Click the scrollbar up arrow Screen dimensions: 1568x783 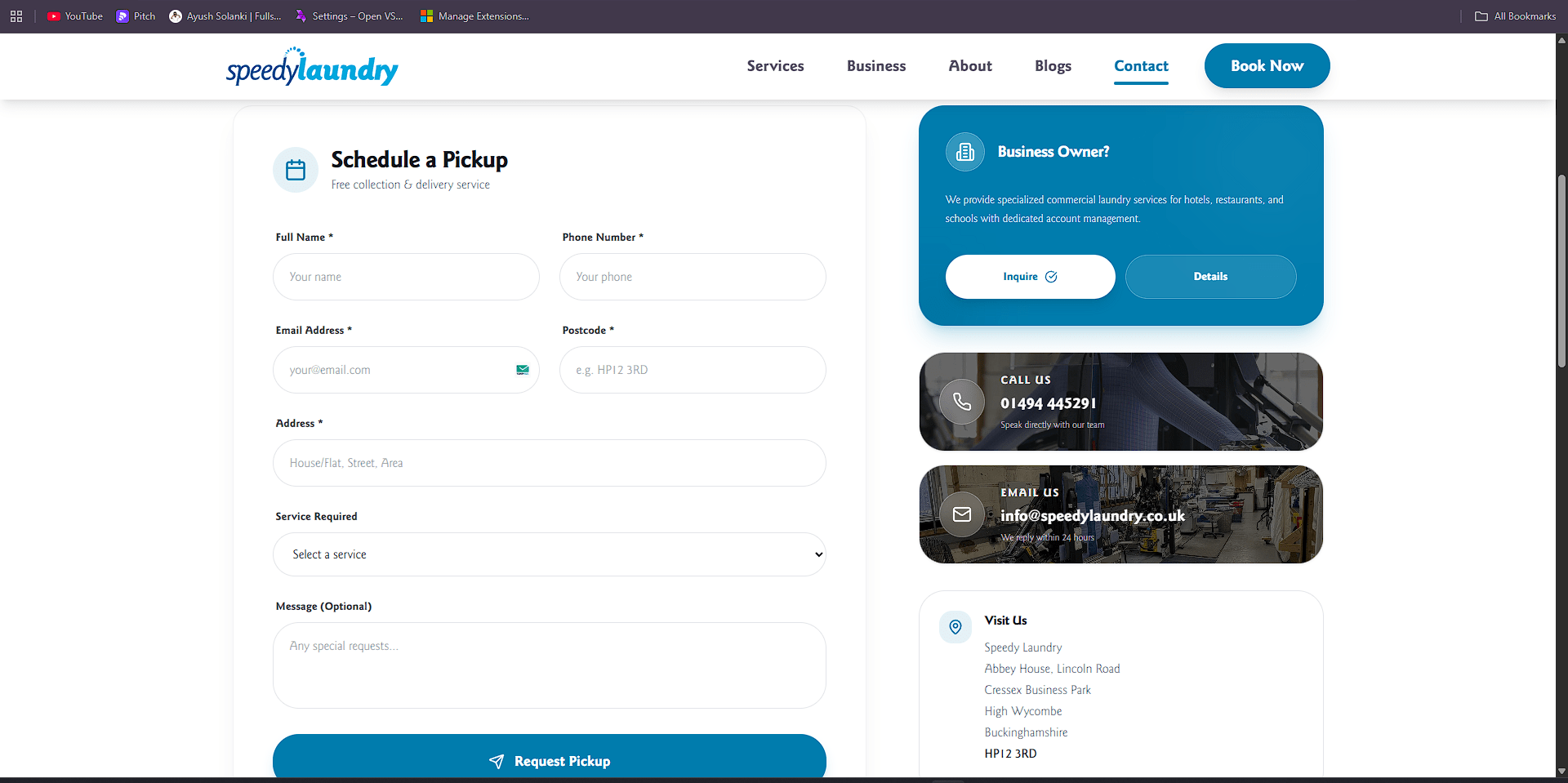click(1561, 39)
